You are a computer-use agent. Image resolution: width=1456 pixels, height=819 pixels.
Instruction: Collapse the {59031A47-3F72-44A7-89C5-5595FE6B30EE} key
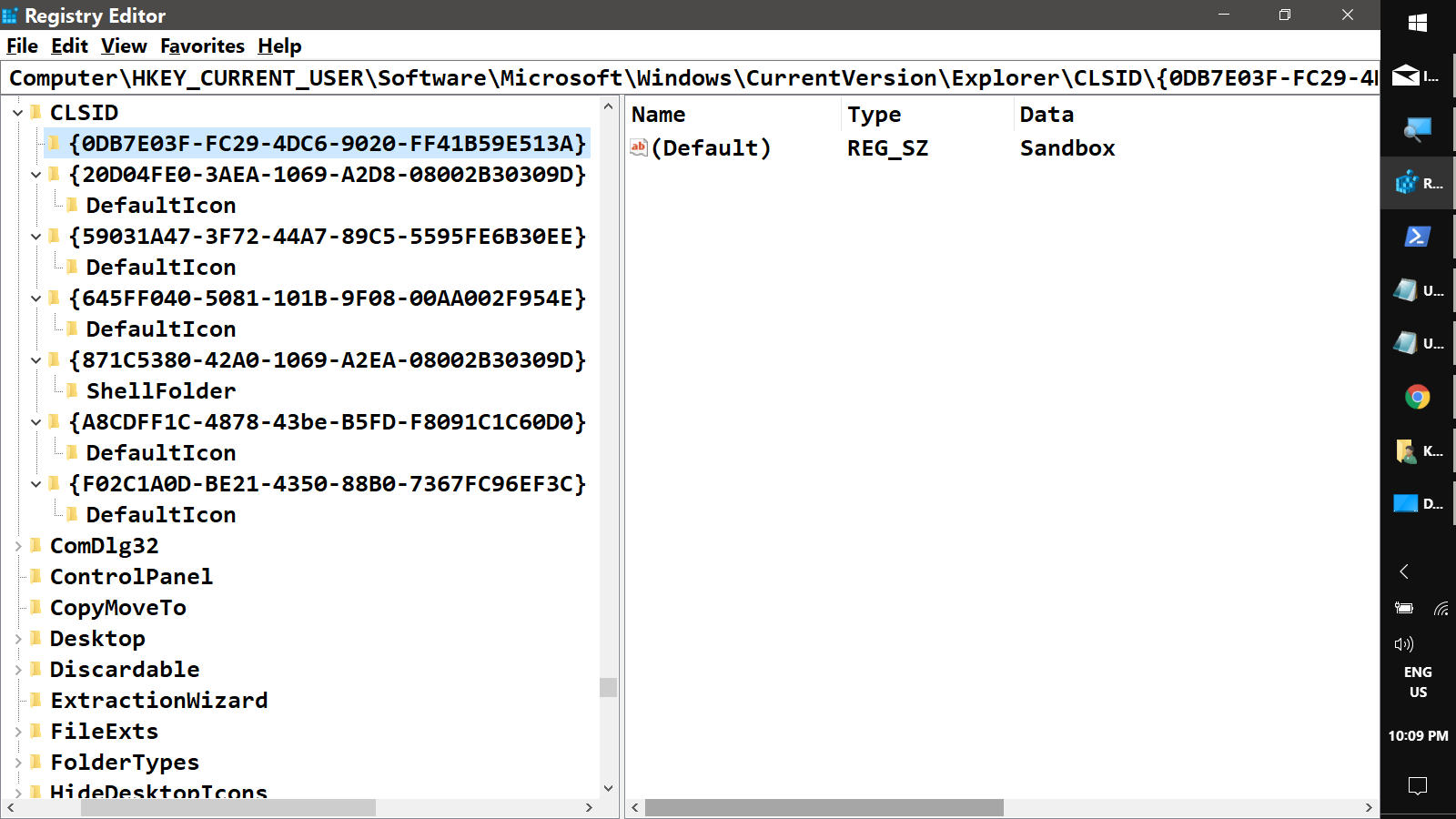coord(36,237)
